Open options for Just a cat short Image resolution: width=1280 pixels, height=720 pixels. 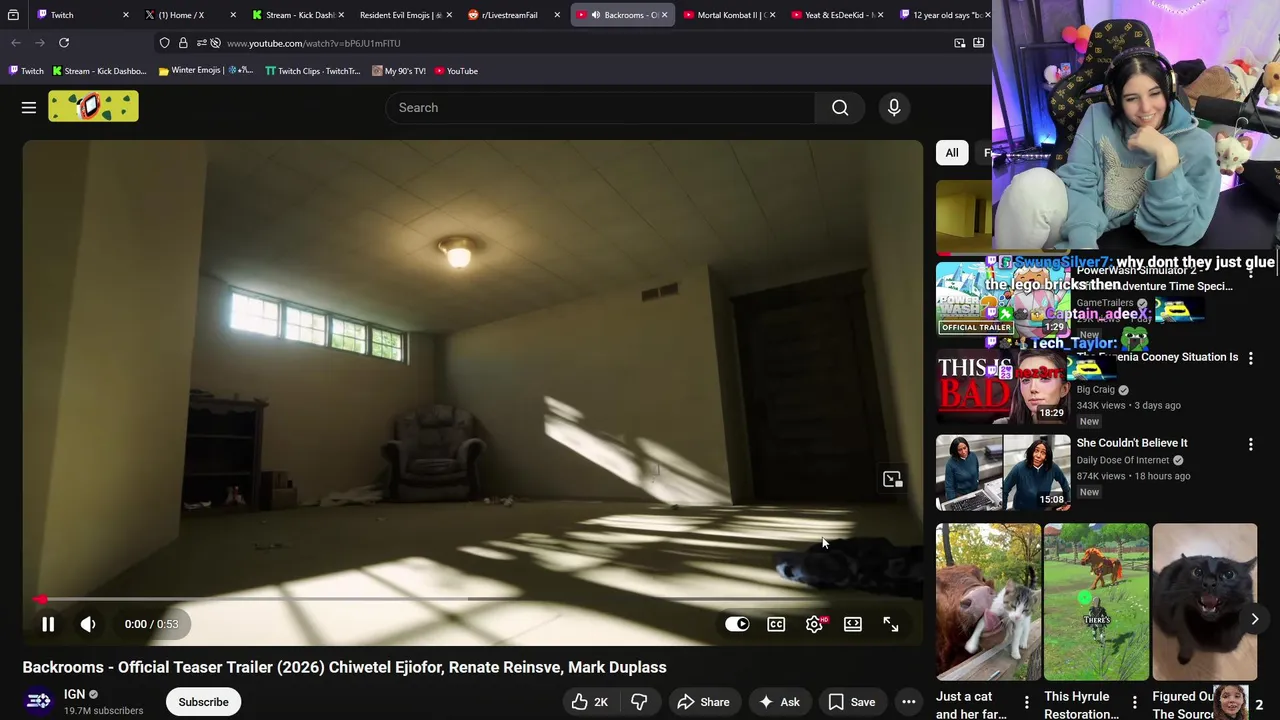point(1026,702)
